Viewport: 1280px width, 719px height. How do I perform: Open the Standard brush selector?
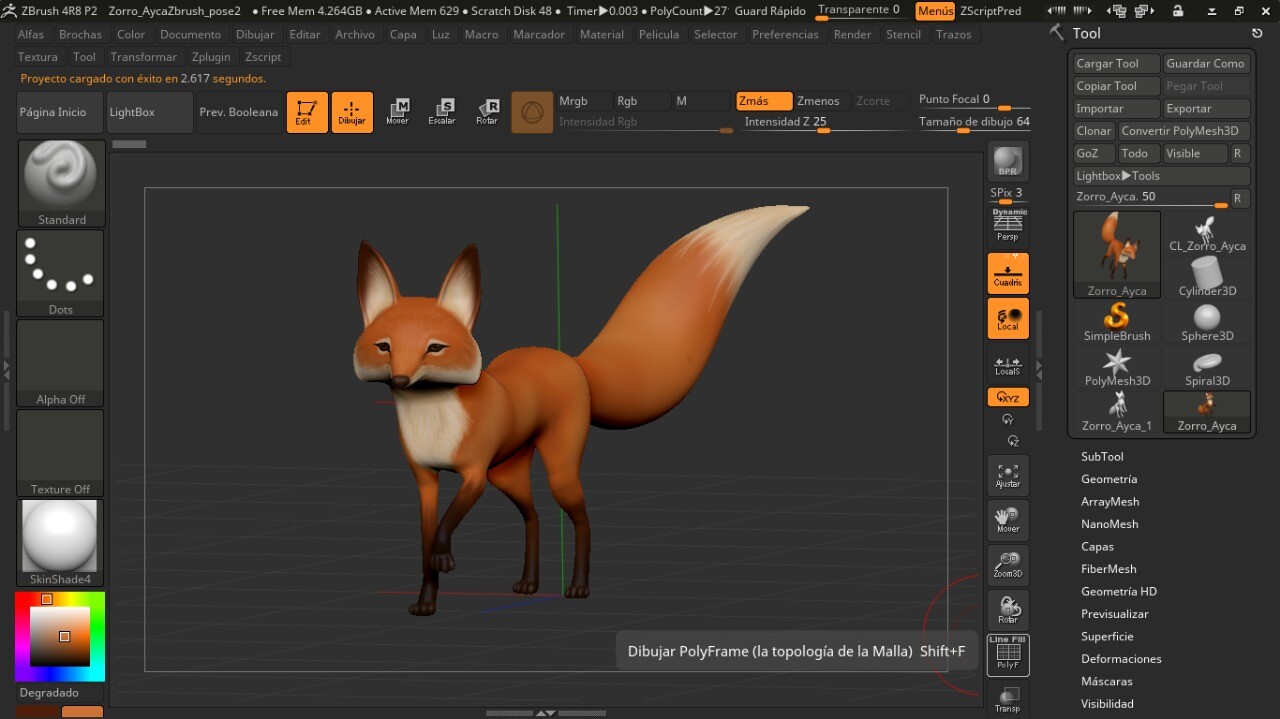point(61,183)
